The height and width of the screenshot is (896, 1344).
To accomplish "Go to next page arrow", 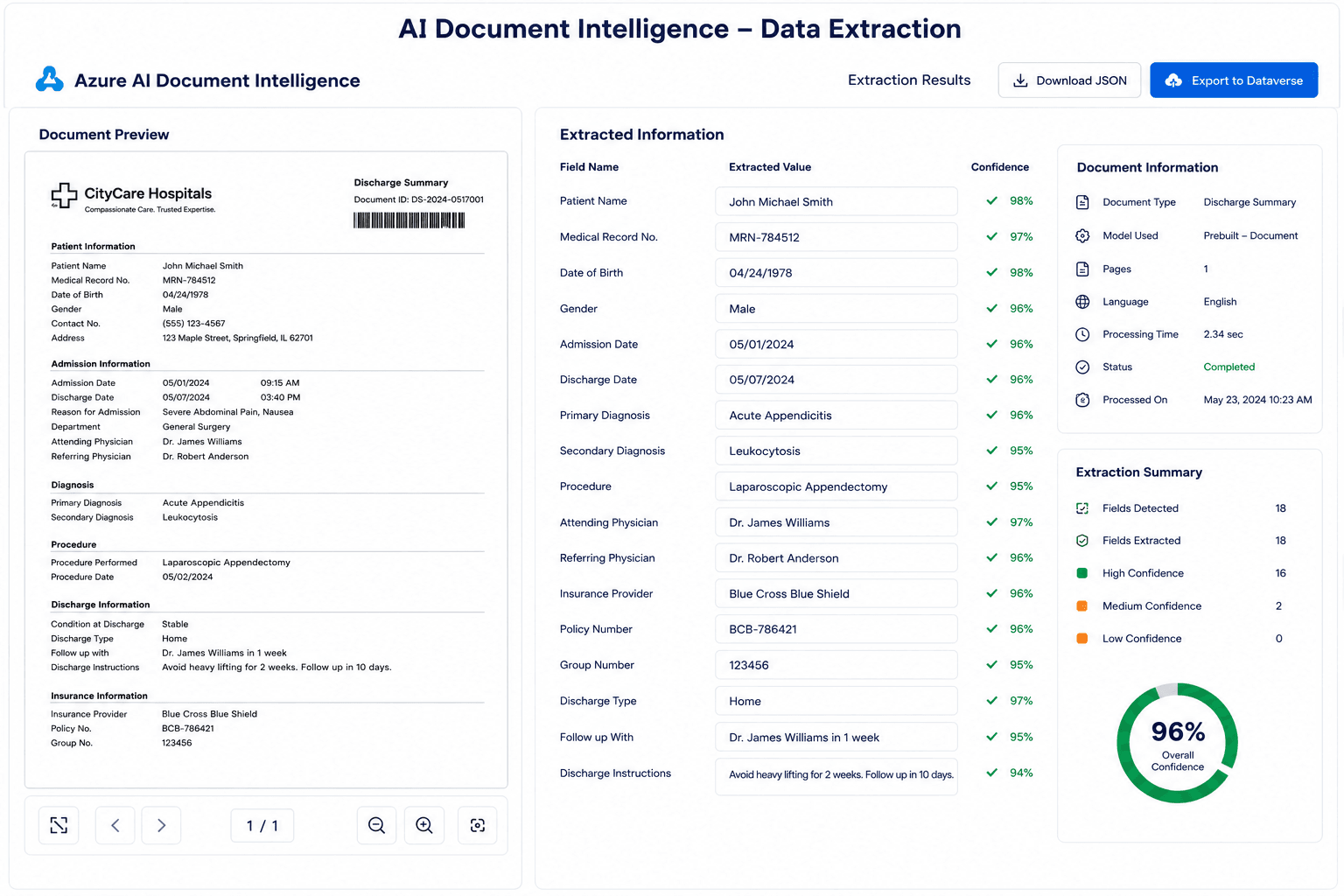I will 161,825.
